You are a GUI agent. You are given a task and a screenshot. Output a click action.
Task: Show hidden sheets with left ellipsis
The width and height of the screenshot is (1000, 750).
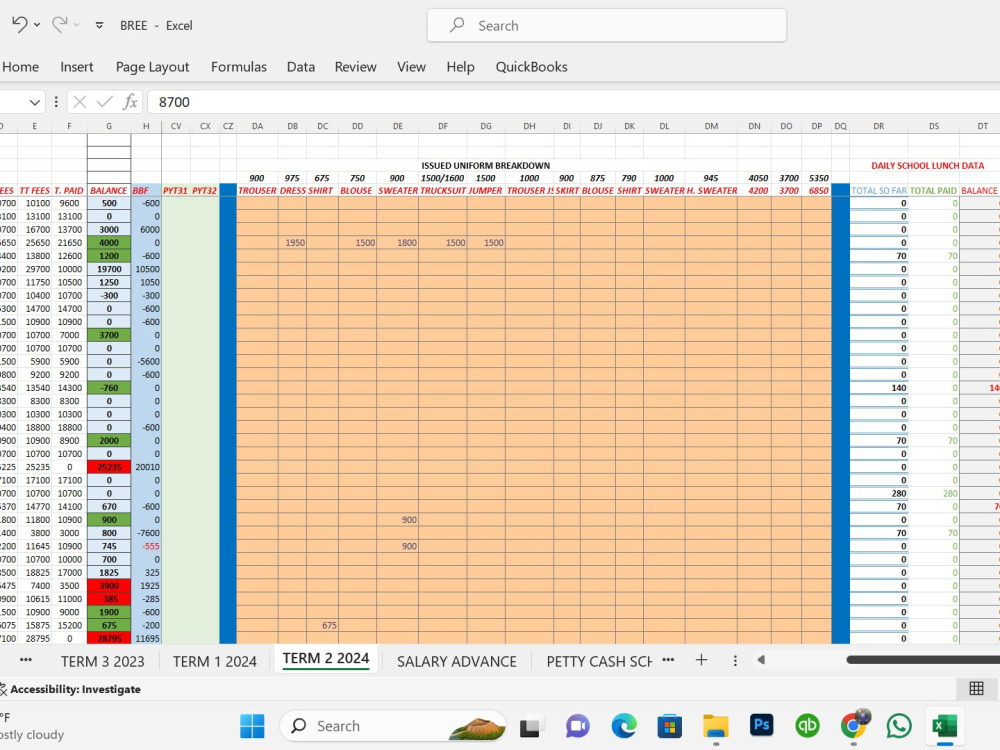[x=26, y=660]
